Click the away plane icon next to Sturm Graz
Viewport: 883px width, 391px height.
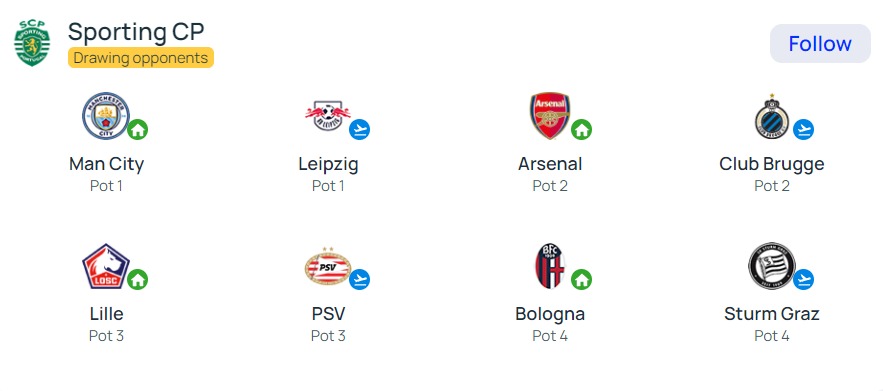[x=803, y=279]
